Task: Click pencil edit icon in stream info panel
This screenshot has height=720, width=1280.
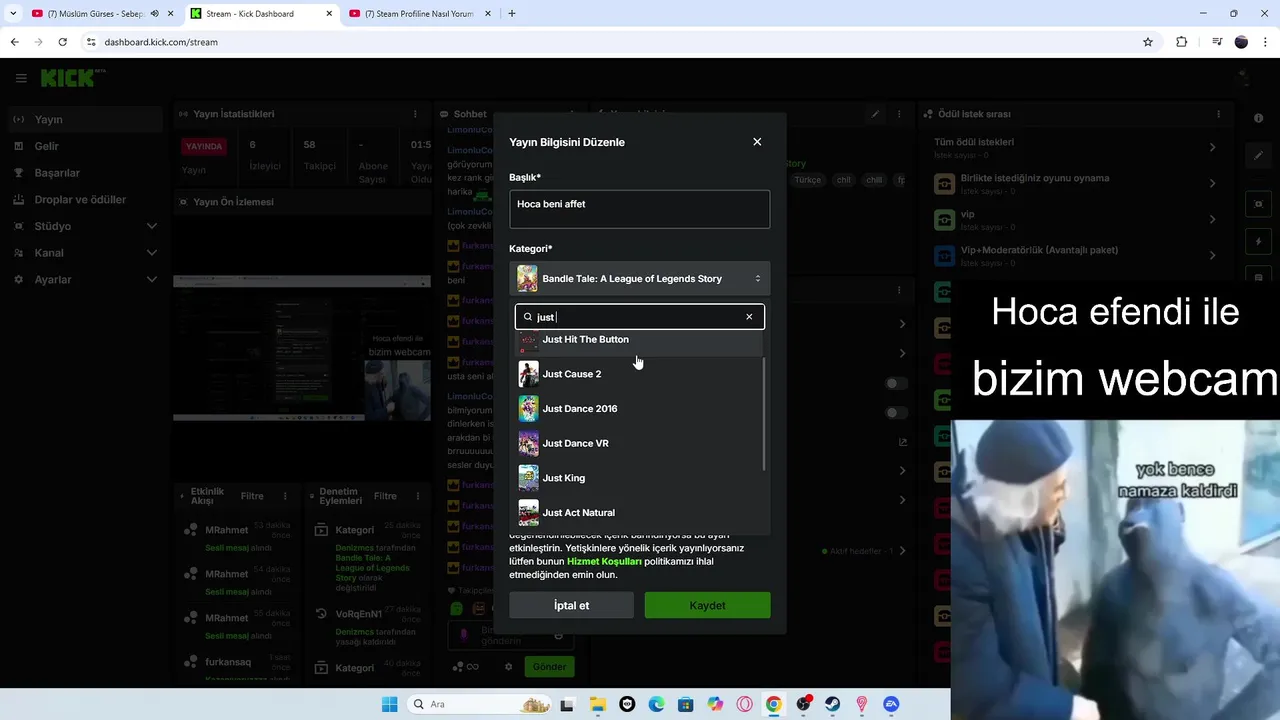Action: point(875,114)
